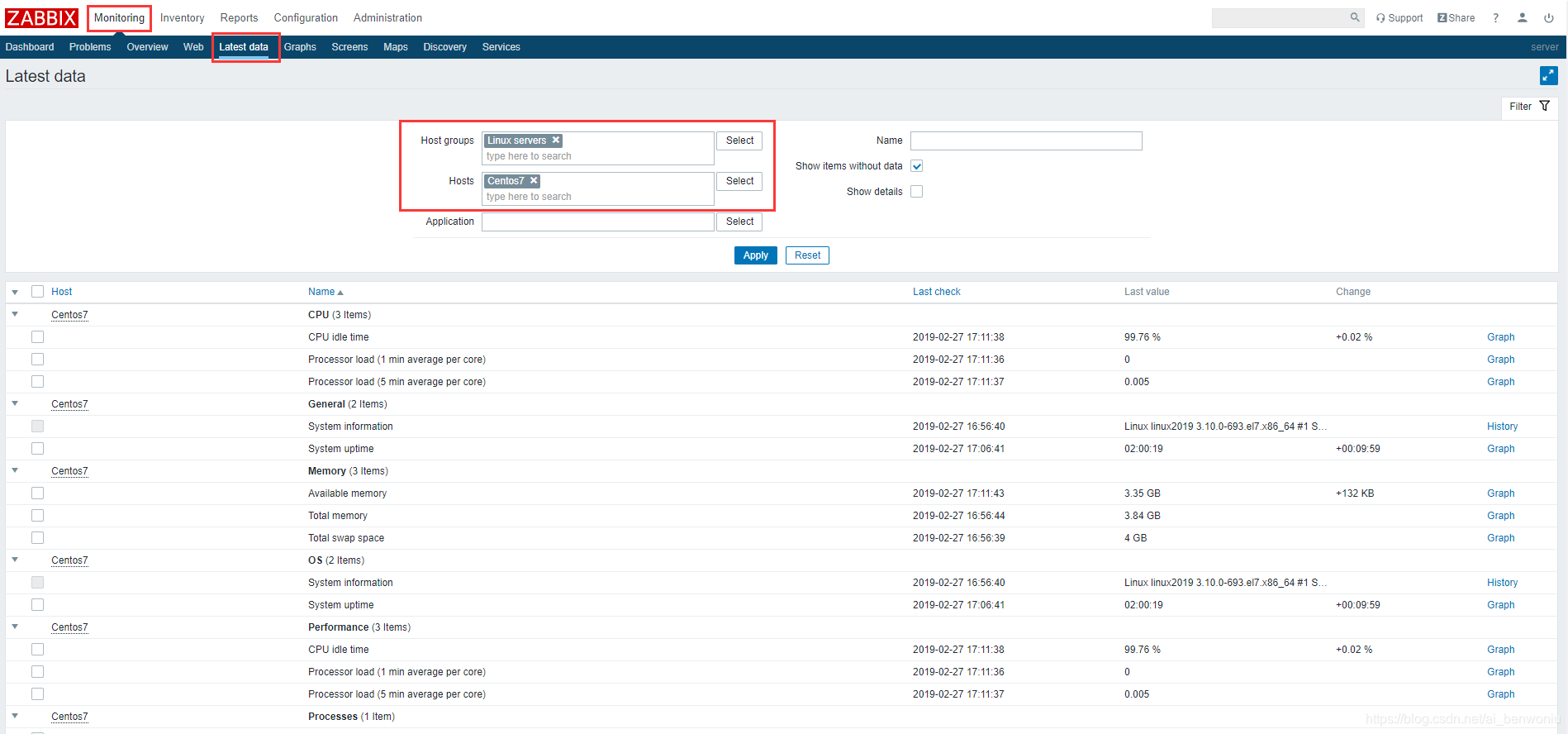The height and width of the screenshot is (734, 1568).
Task: Click the power sign-out icon
Action: 1549,18
